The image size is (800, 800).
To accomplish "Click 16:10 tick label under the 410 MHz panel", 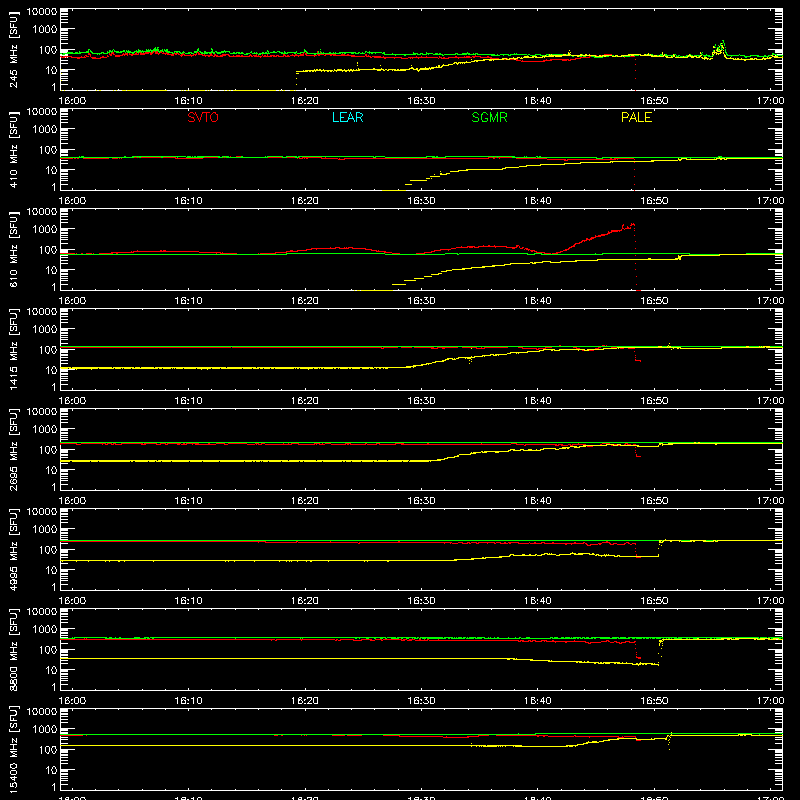I will (188, 201).
